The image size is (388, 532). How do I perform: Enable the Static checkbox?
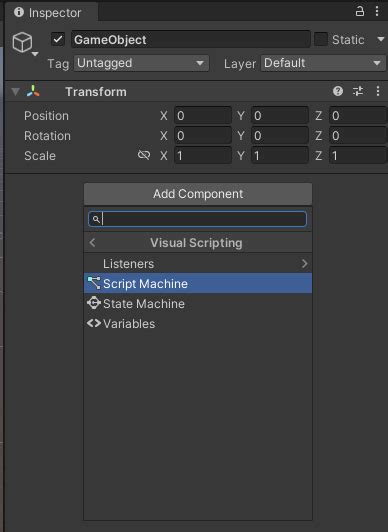point(321,39)
